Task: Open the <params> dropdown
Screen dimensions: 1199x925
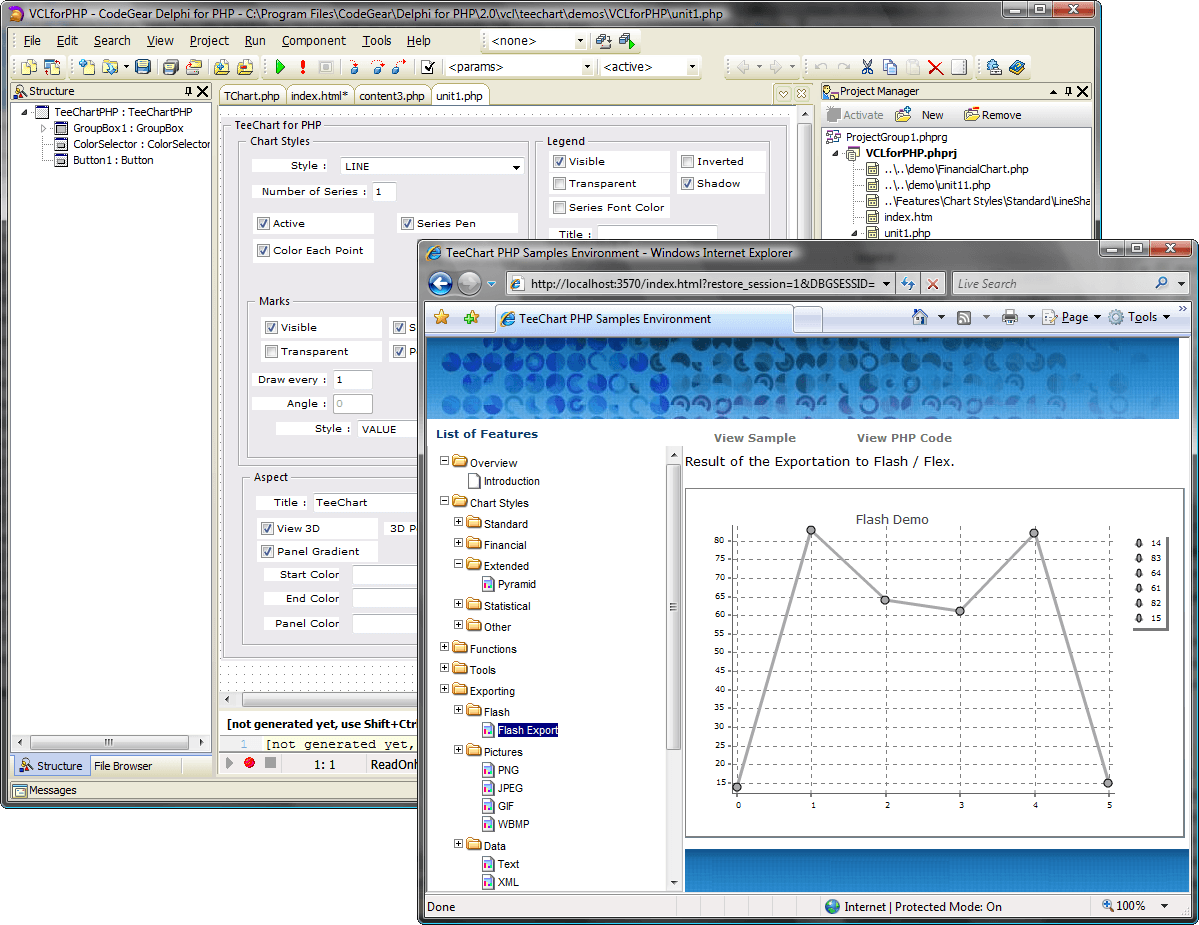Action: [587, 67]
